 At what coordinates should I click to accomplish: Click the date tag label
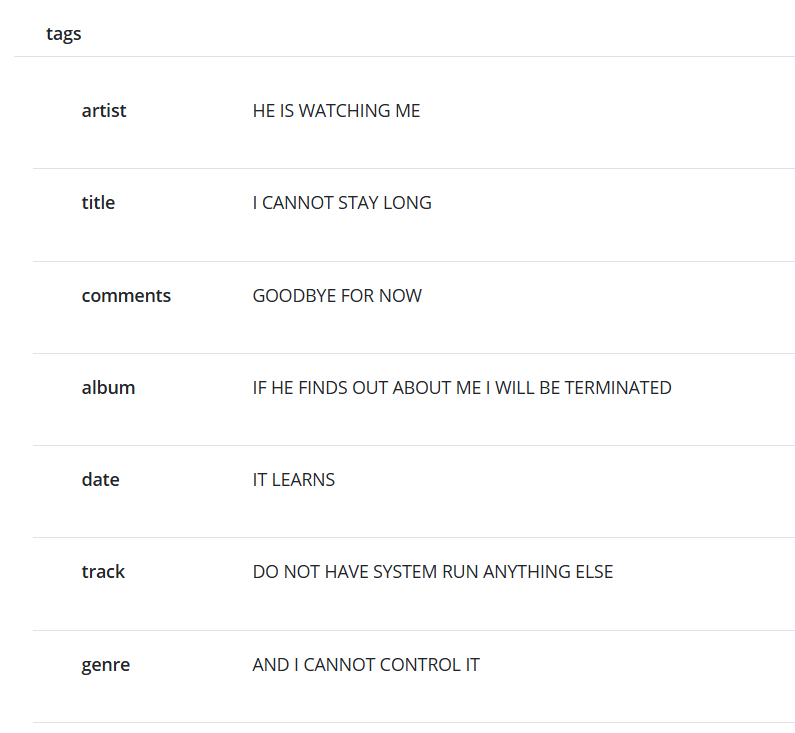point(100,480)
